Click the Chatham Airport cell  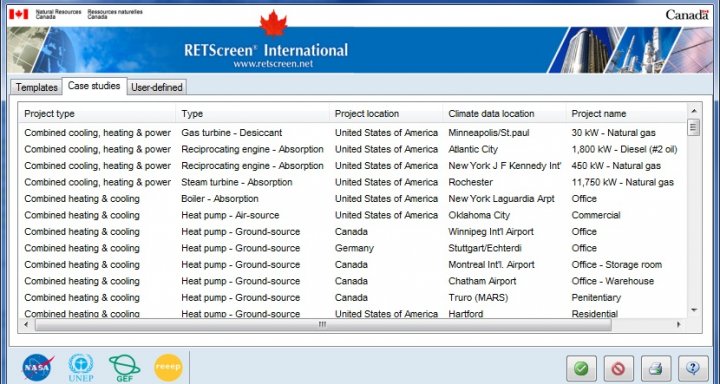tap(482, 281)
